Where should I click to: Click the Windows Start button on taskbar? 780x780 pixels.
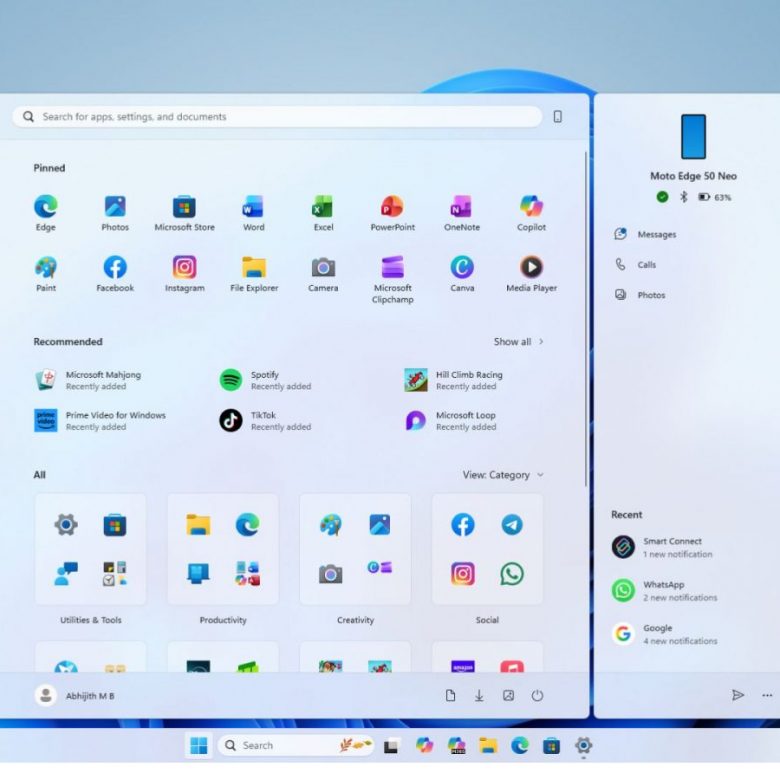pyautogui.click(x=199, y=745)
